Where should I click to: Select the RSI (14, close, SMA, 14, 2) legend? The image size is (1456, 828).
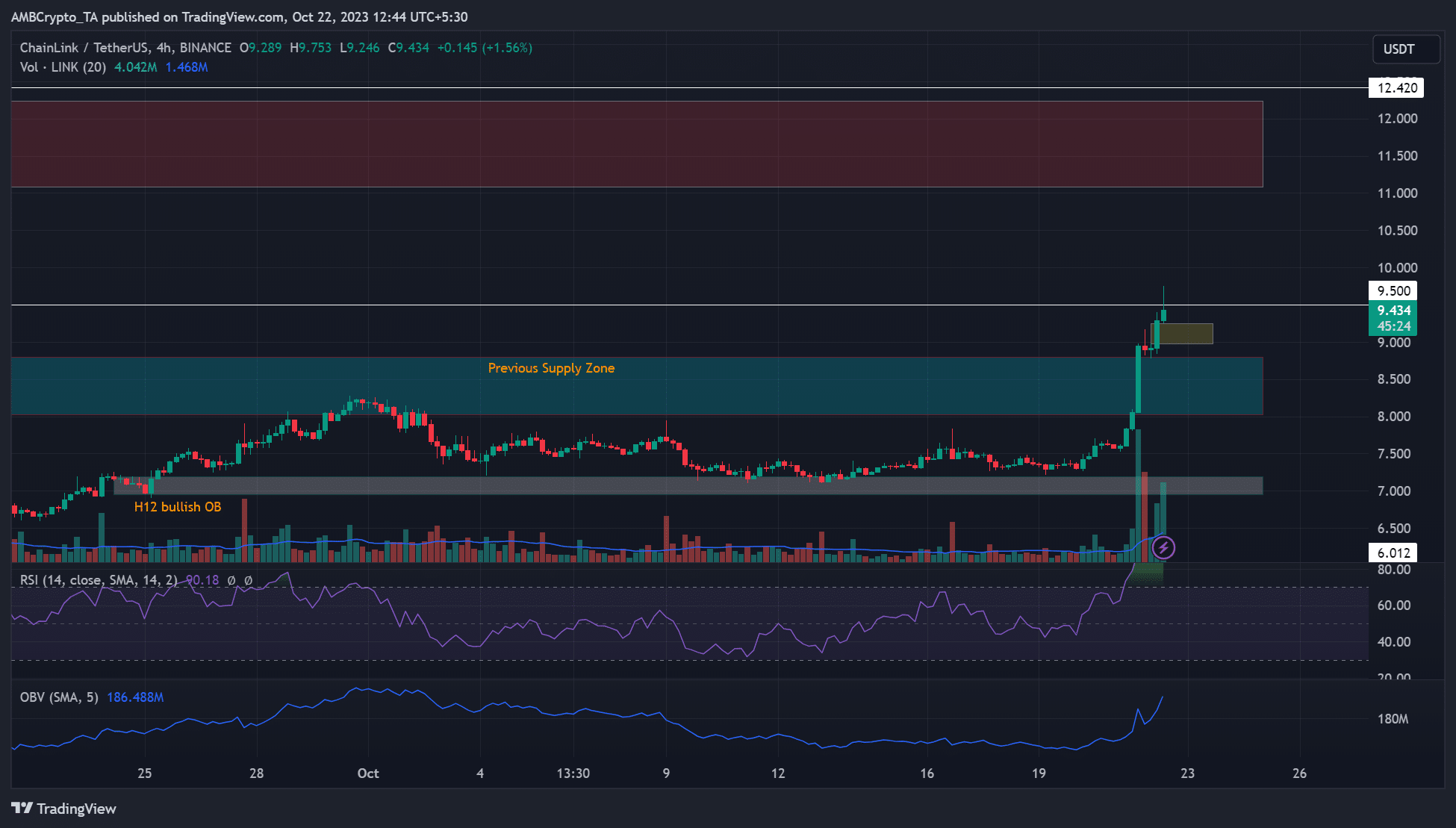[x=99, y=580]
